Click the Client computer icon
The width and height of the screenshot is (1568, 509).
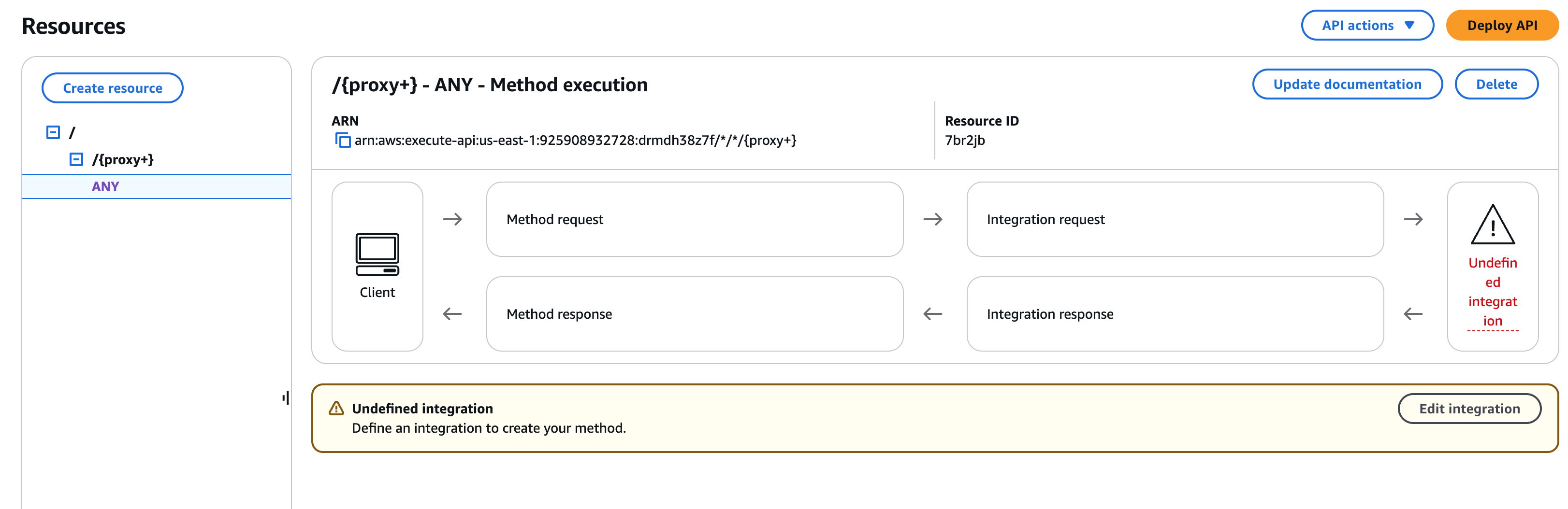click(377, 254)
